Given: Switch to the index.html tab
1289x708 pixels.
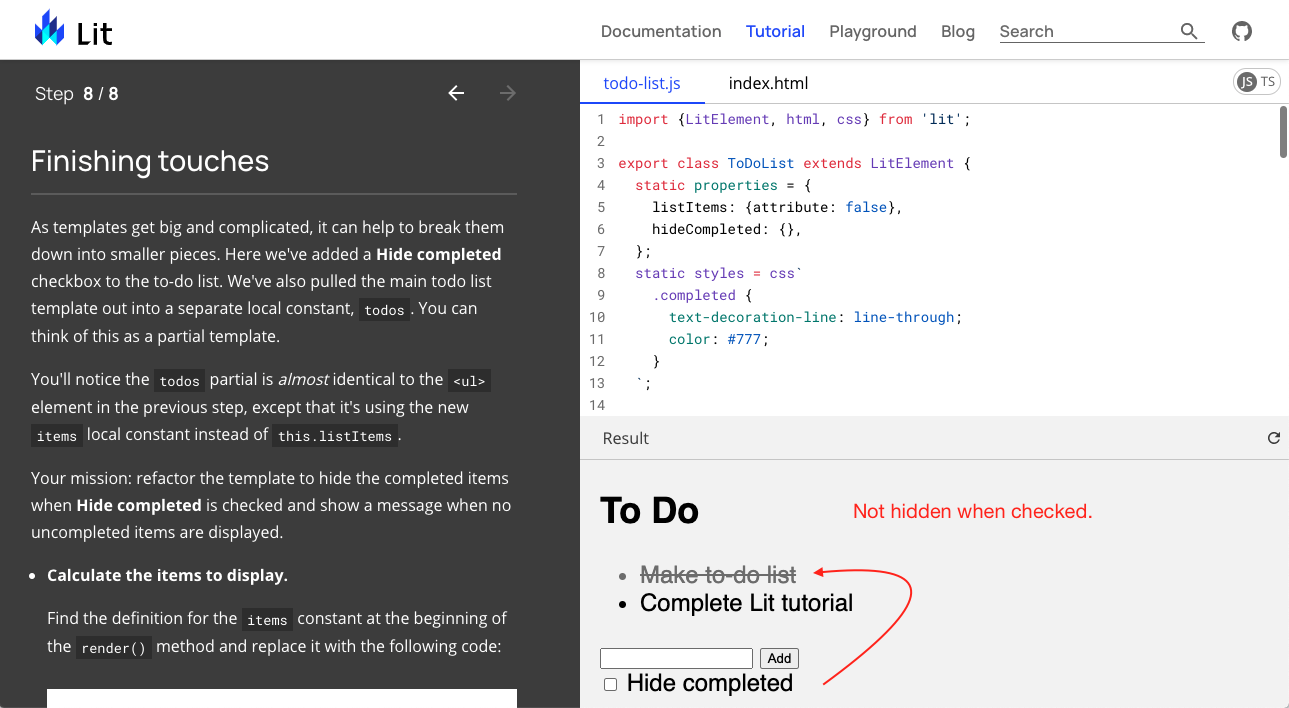Looking at the screenshot, I should point(768,83).
